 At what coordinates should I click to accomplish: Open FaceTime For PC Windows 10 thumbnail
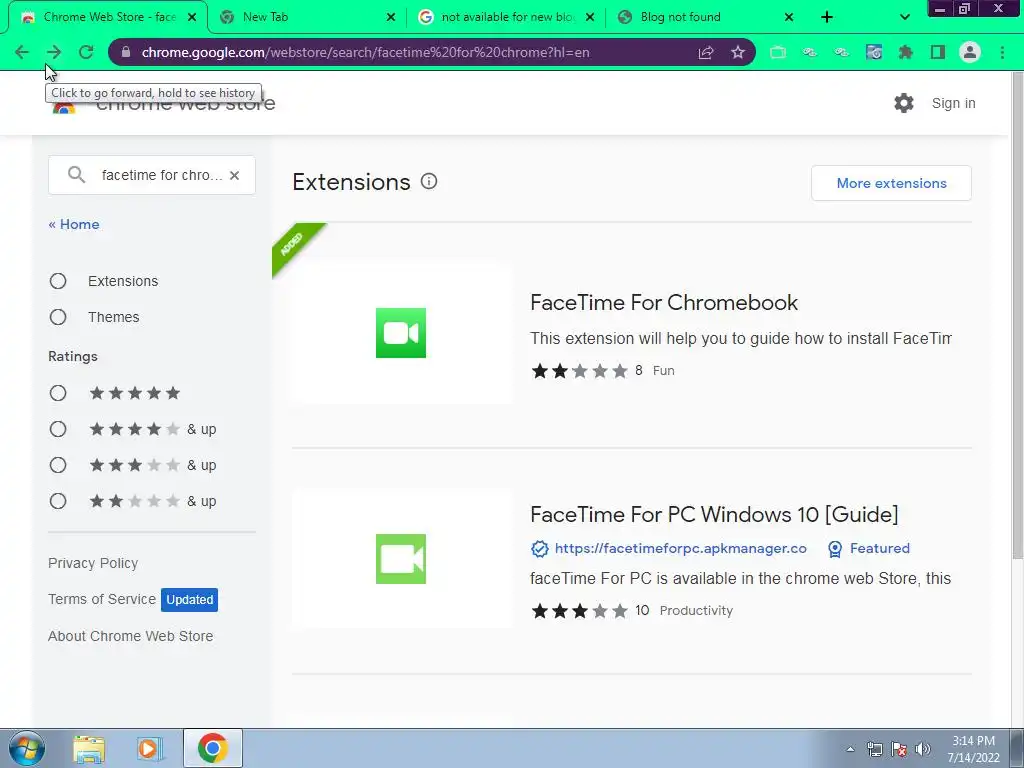(x=401, y=559)
